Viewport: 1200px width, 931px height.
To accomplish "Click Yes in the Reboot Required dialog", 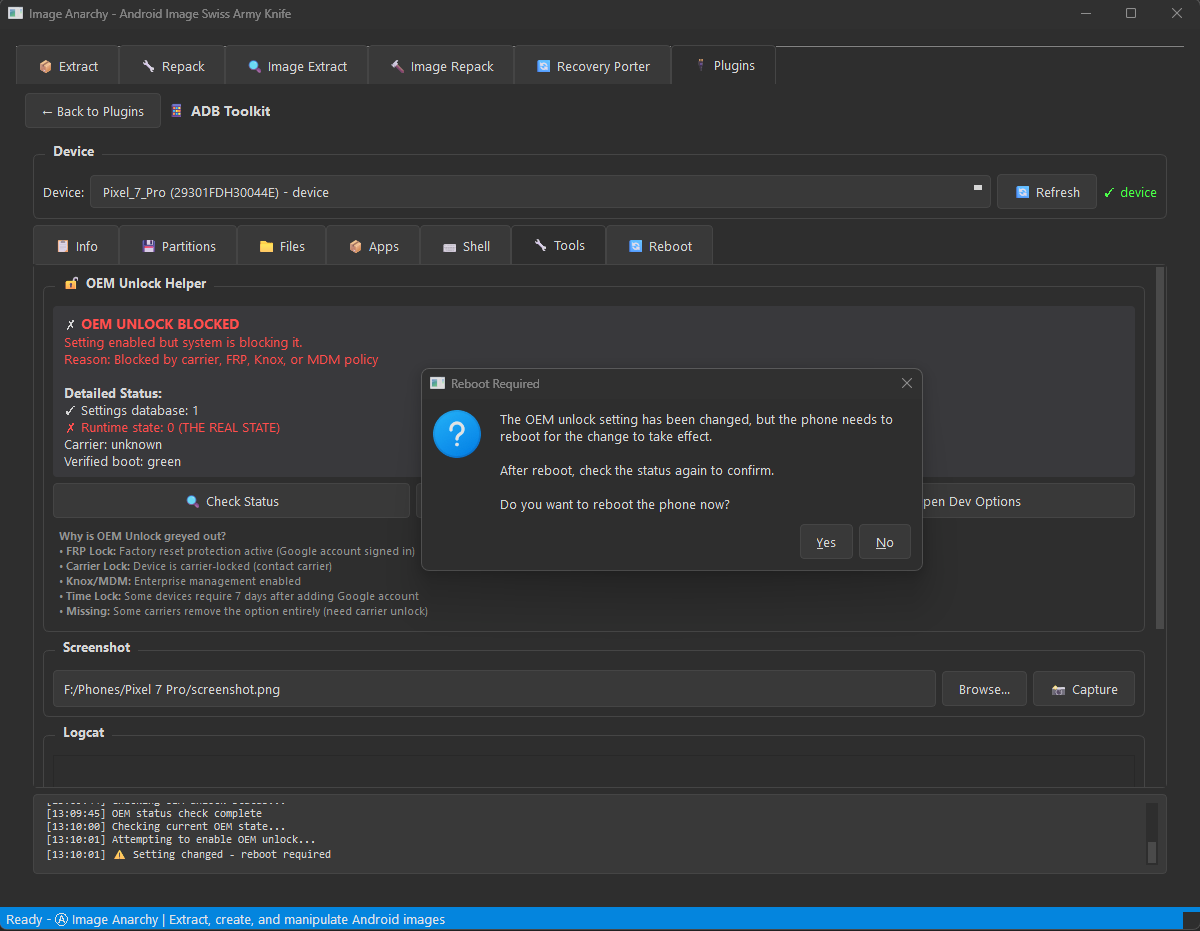I will [x=826, y=541].
